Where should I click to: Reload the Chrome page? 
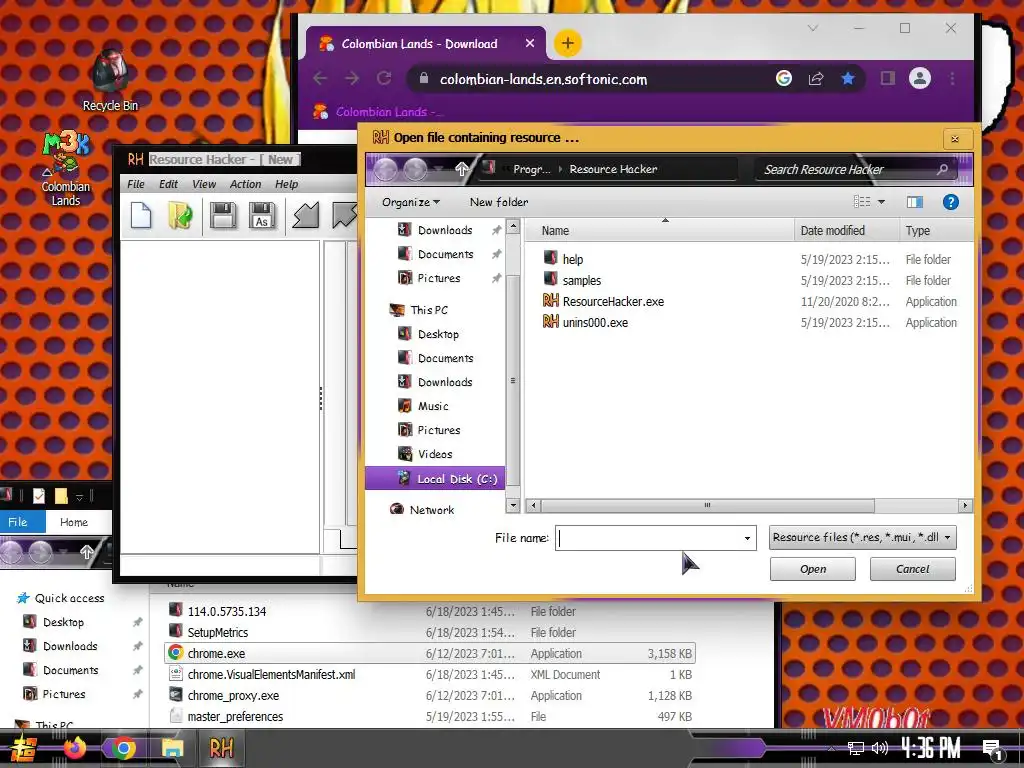[384, 78]
